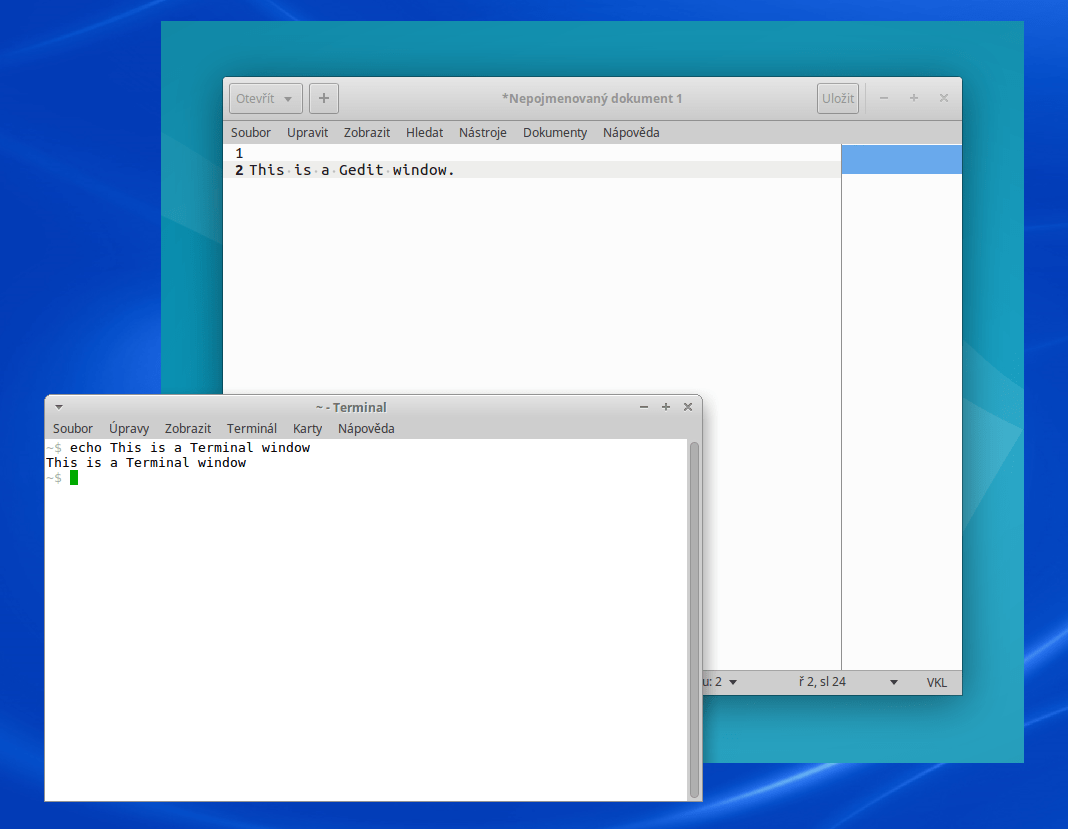The image size is (1068, 829).
Task: Click Uložit to save the document
Action: pyautogui.click(x=838, y=98)
